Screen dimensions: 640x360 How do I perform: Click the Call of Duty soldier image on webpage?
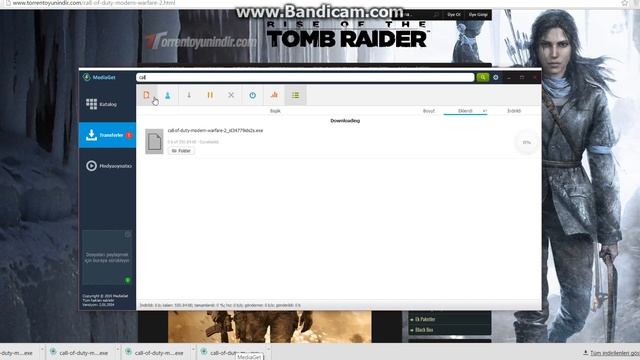(x=269, y=327)
